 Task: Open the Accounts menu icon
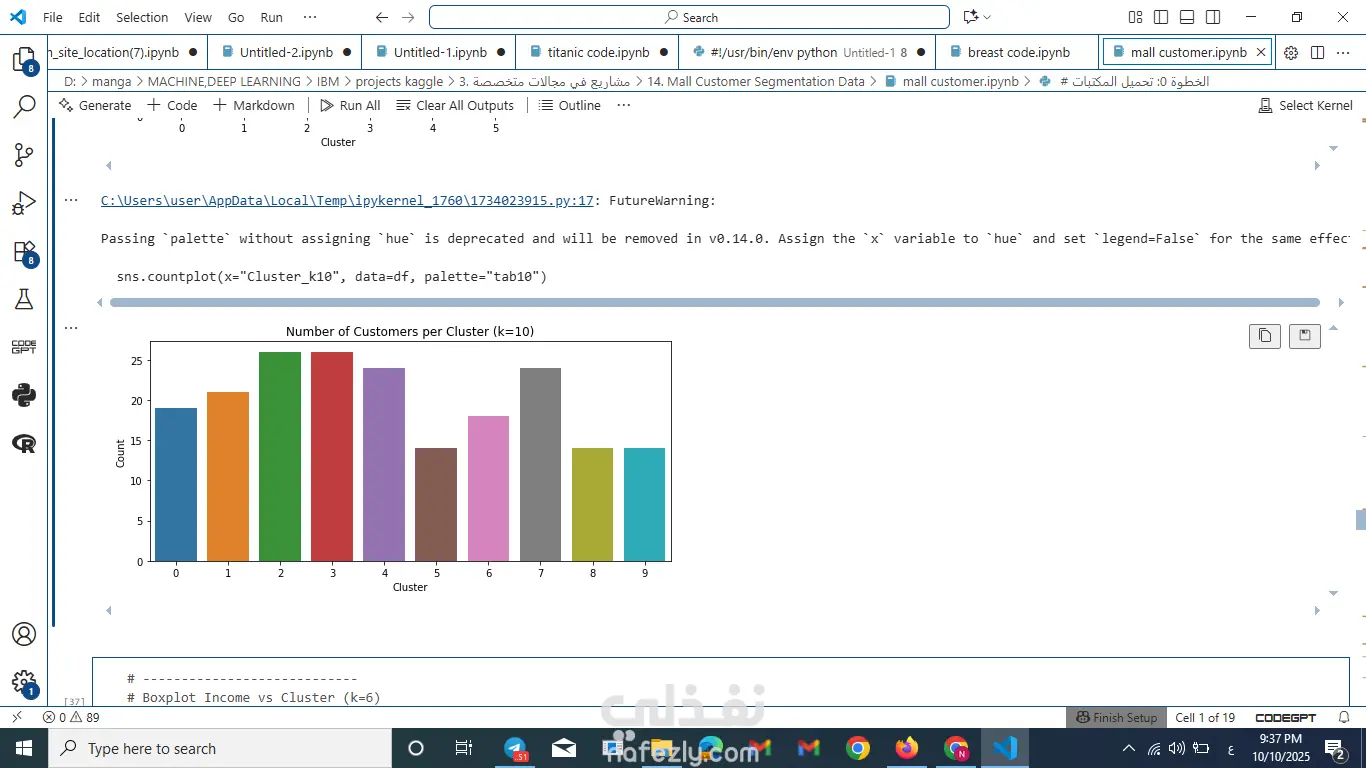click(24, 634)
